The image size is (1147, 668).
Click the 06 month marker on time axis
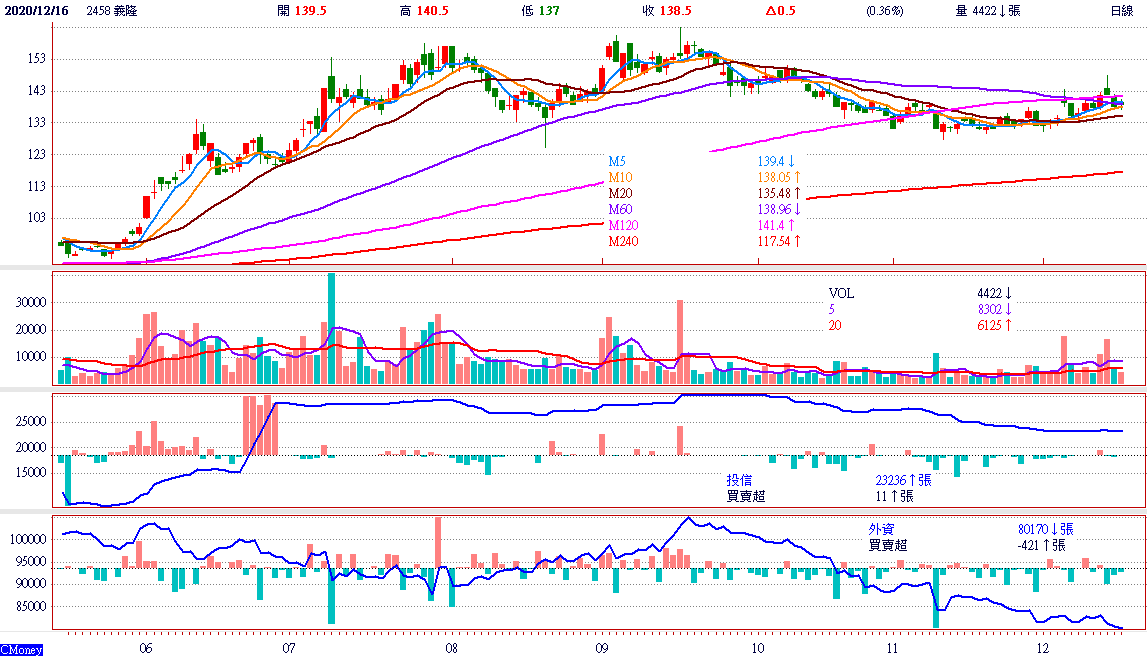click(146, 648)
